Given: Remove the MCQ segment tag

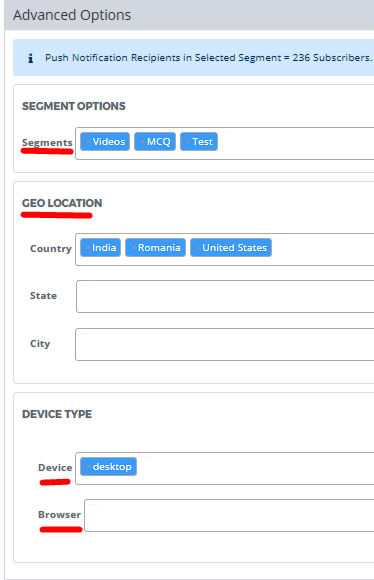Looking at the screenshot, I should coord(142,142).
